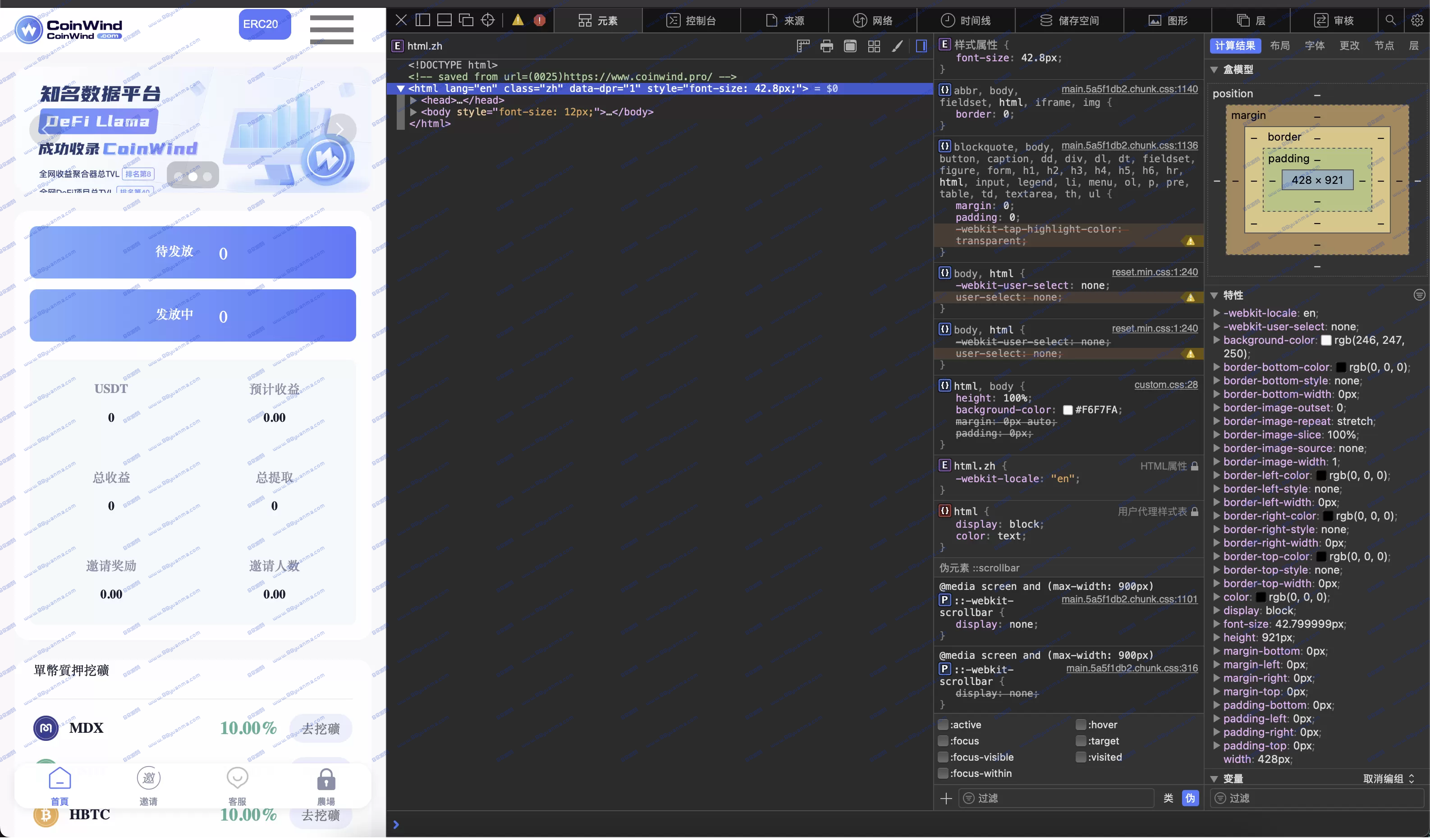Image resolution: width=1430 pixels, height=840 pixels.
Task: Open the 层 tab in top bar
Action: tap(1251, 20)
